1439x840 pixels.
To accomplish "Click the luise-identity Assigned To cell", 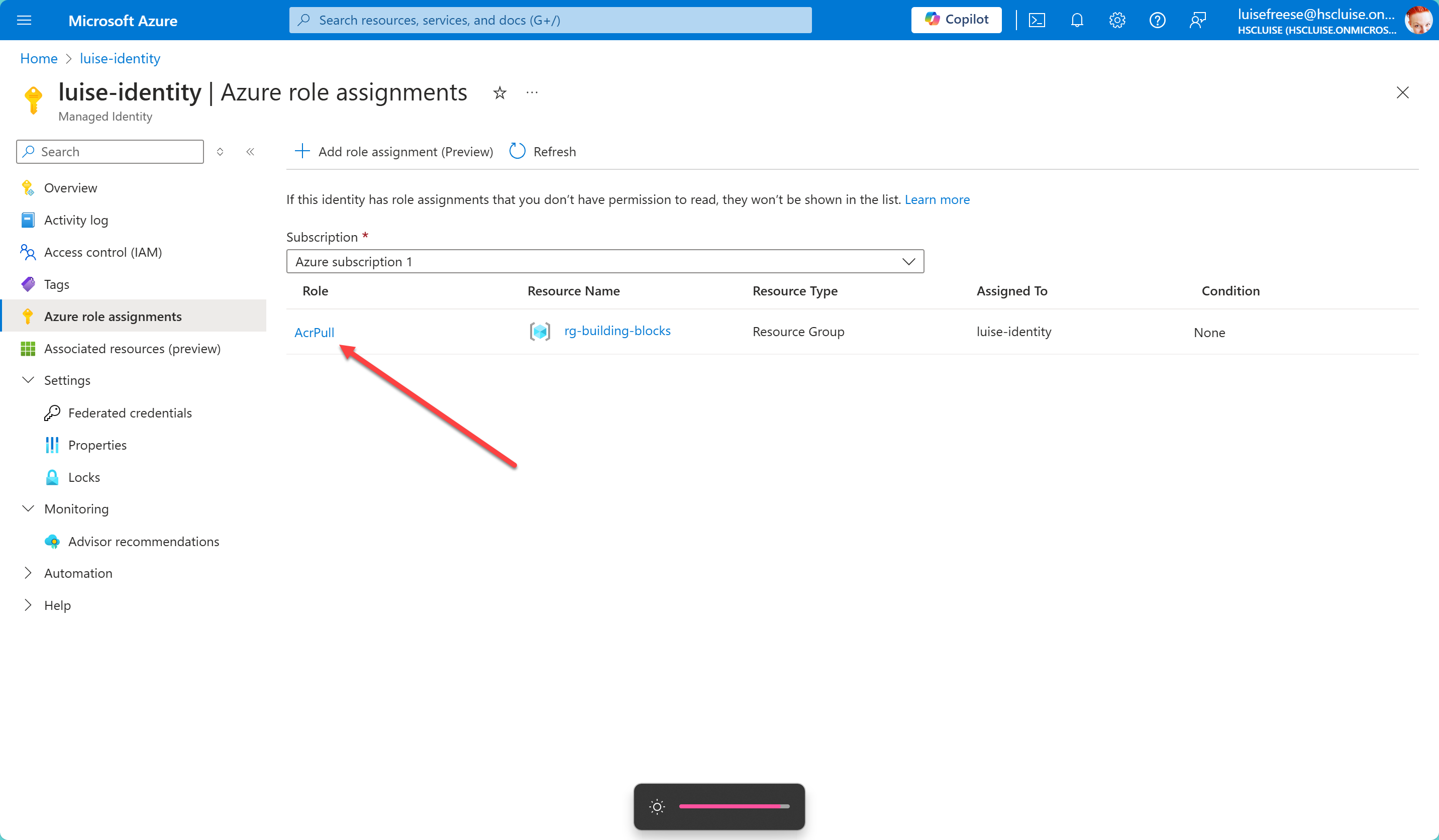I will tap(1013, 332).
